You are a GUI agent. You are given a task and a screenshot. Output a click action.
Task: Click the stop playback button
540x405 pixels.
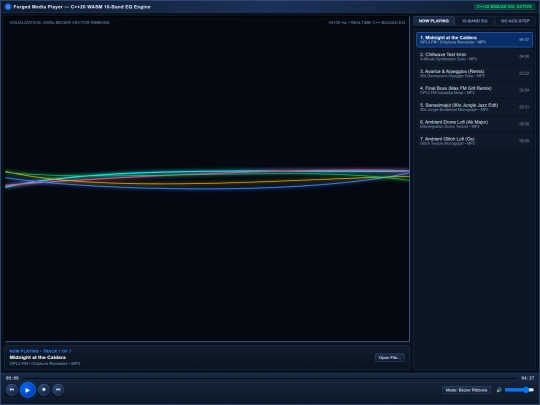coord(44,390)
